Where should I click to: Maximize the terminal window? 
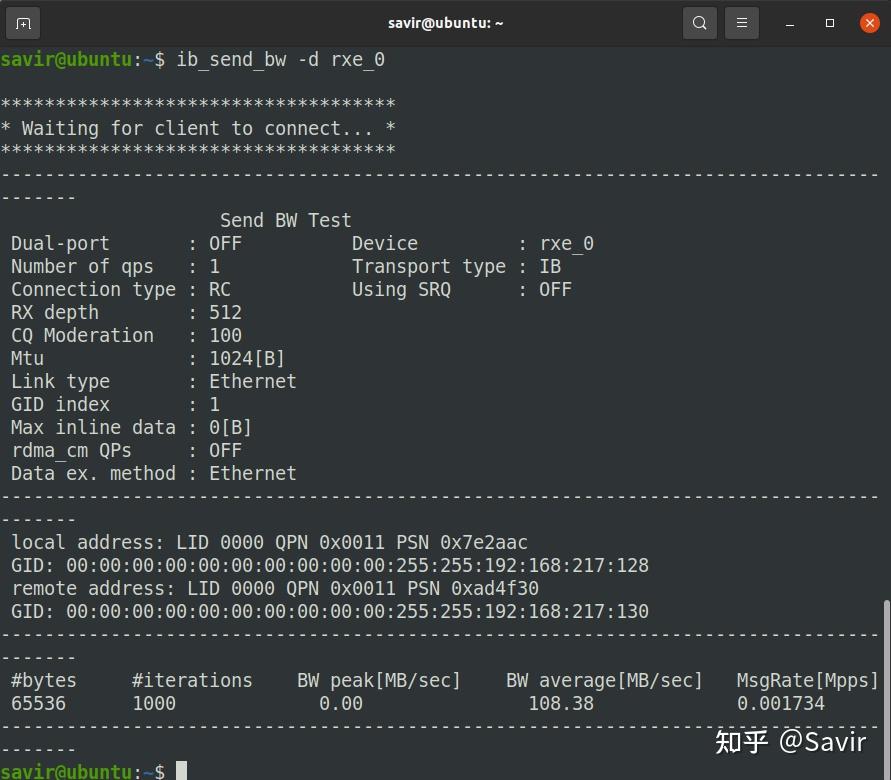coord(830,23)
